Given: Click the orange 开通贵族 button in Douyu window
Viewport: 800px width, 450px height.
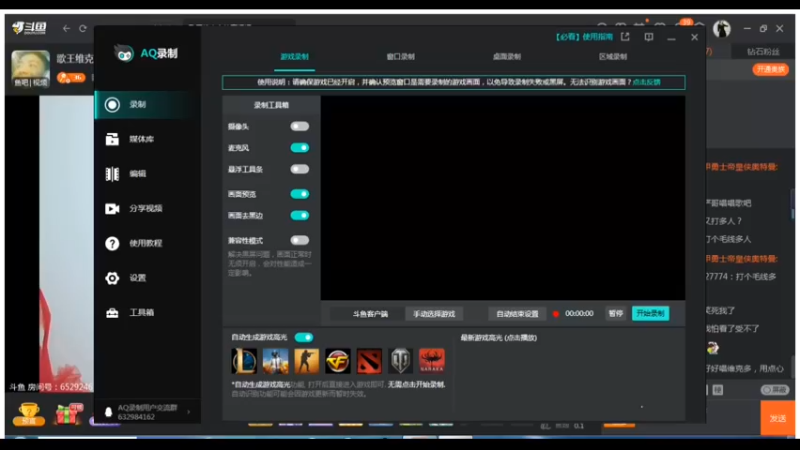Looking at the screenshot, I should pos(770,69).
